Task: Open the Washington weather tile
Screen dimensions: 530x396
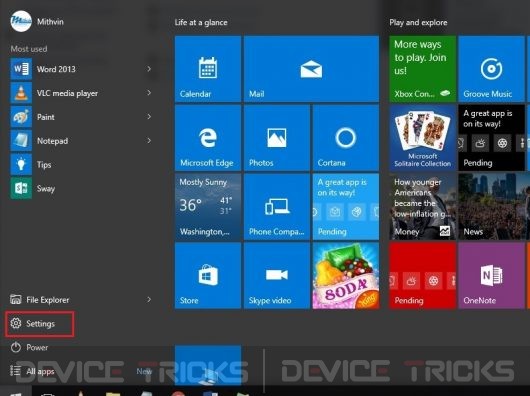Action: pos(208,207)
